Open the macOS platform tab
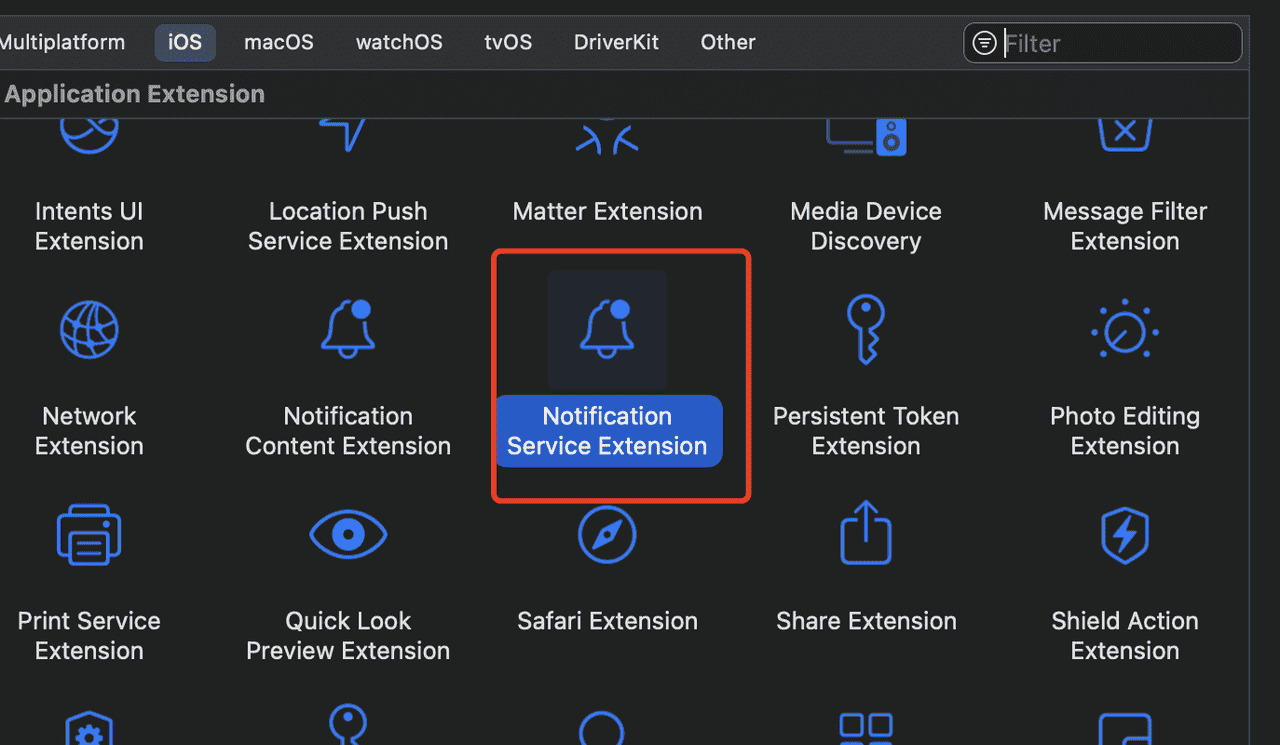1280x745 pixels. point(279,43)
